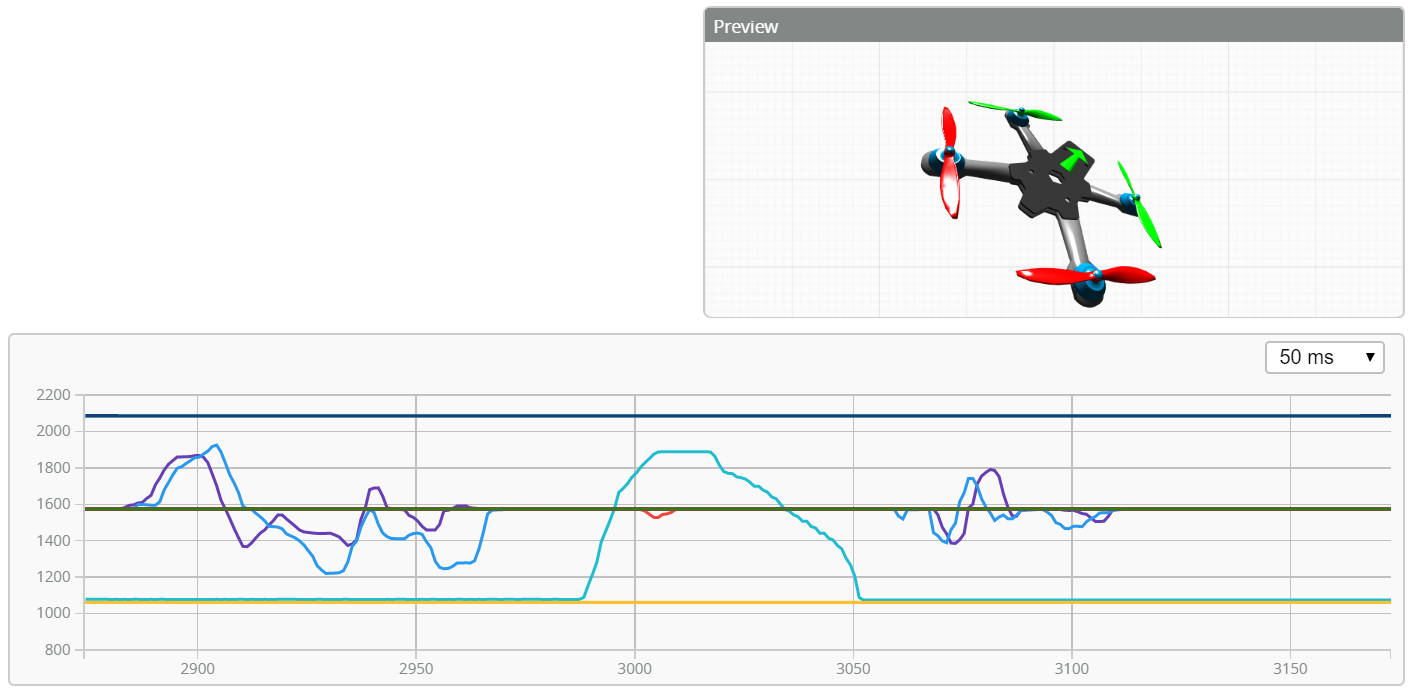Click the green direction arrow on drone body

coord(1074,158)
